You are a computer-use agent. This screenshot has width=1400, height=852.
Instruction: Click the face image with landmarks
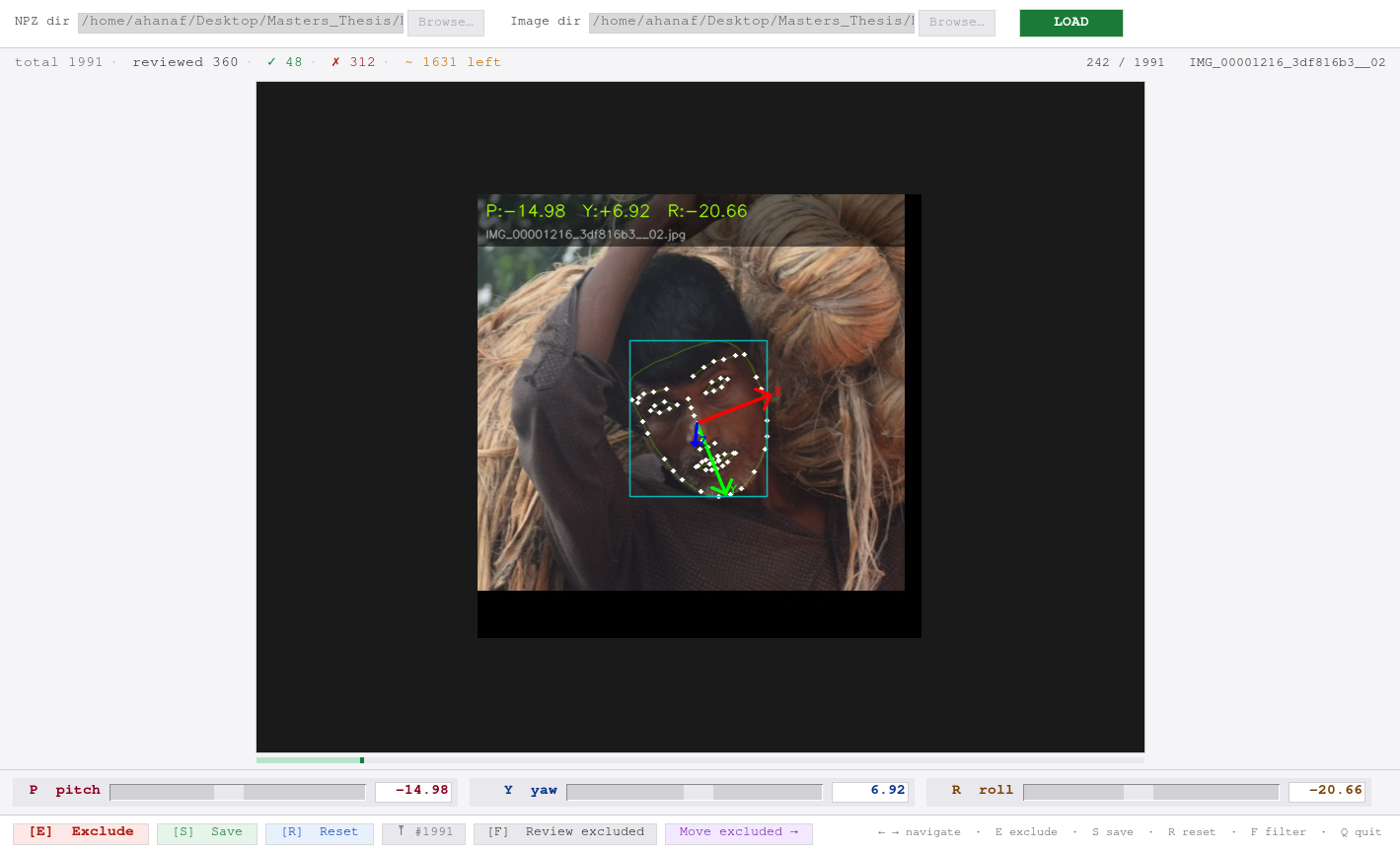[x=700, y=416]
